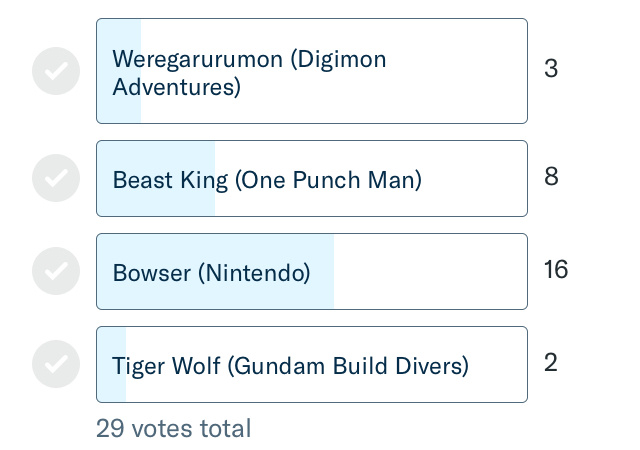Click the vote count 8 for Beast King
This screenshot has height=450, width=640.
click(x=551, y=177)
